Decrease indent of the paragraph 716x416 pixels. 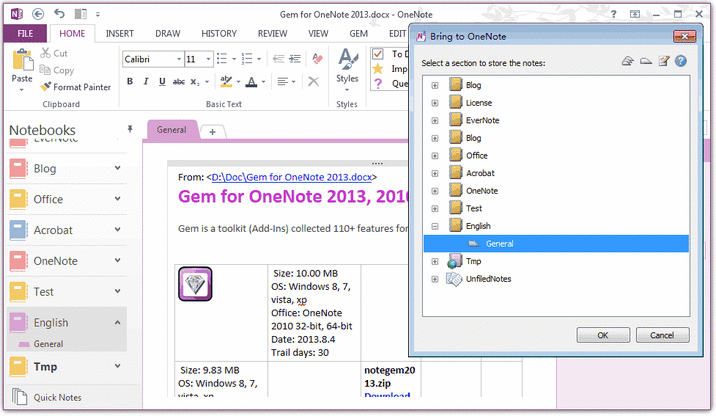pyautogui.click(x=278, y=59)
